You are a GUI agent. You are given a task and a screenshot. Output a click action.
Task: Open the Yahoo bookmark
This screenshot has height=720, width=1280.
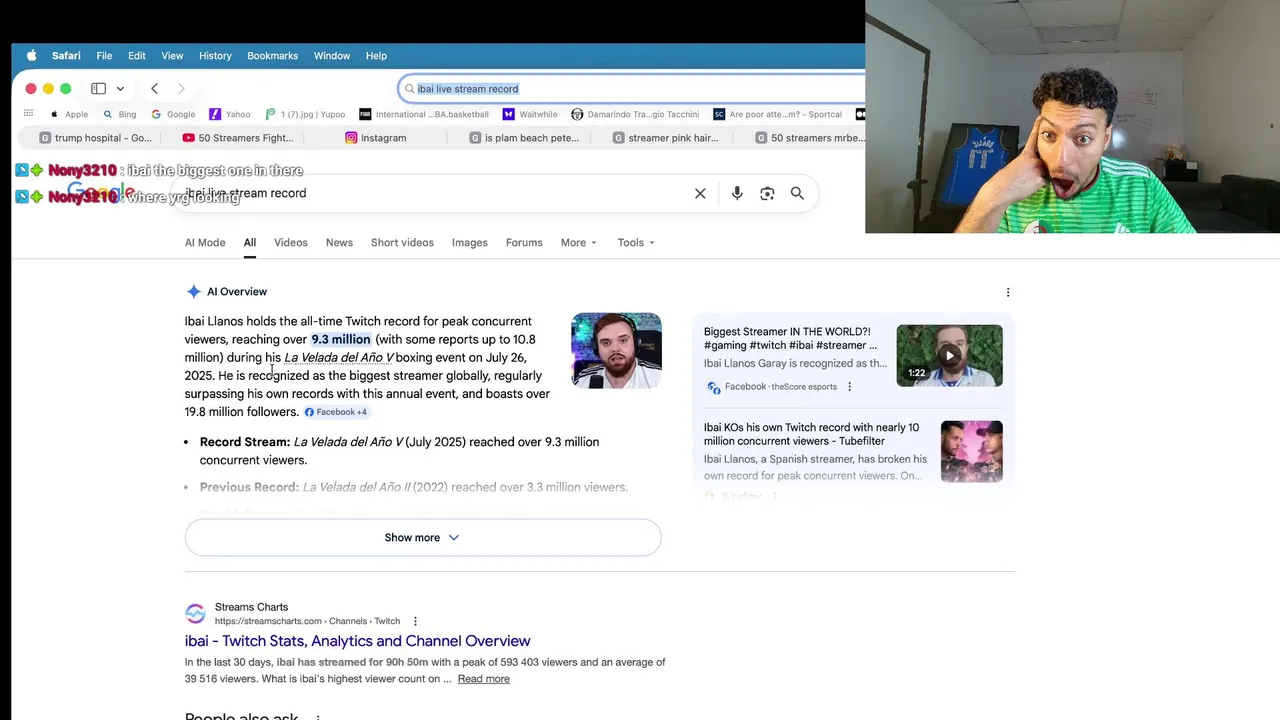point(230,114)
